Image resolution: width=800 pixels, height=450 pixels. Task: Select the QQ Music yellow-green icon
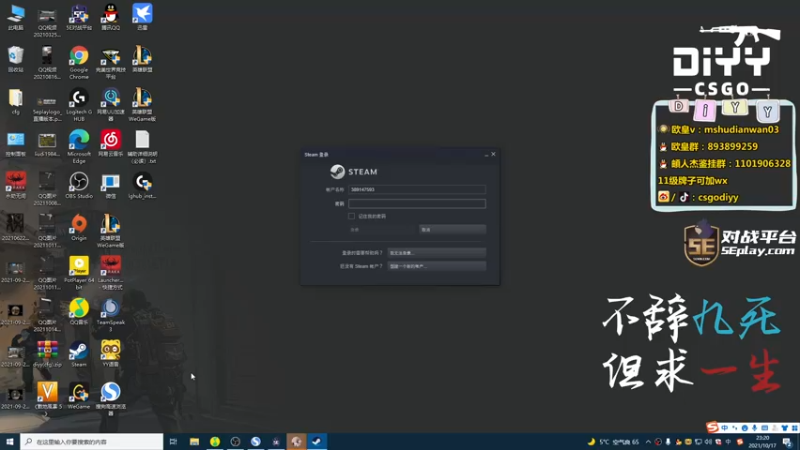pyautogui.click(x=79, y=312)
